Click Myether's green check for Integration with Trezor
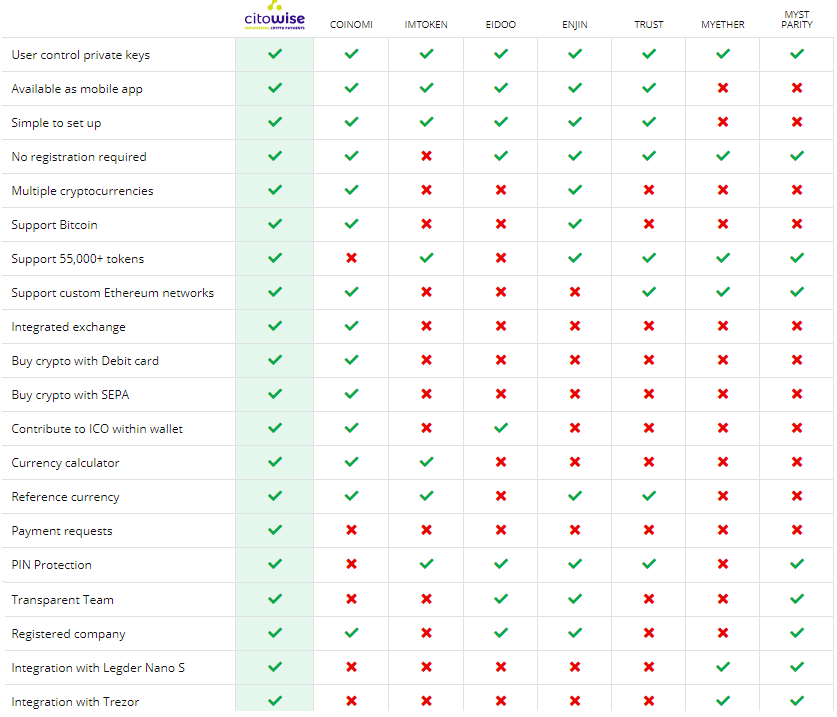 pyautogui.click(x=723, y=700)
